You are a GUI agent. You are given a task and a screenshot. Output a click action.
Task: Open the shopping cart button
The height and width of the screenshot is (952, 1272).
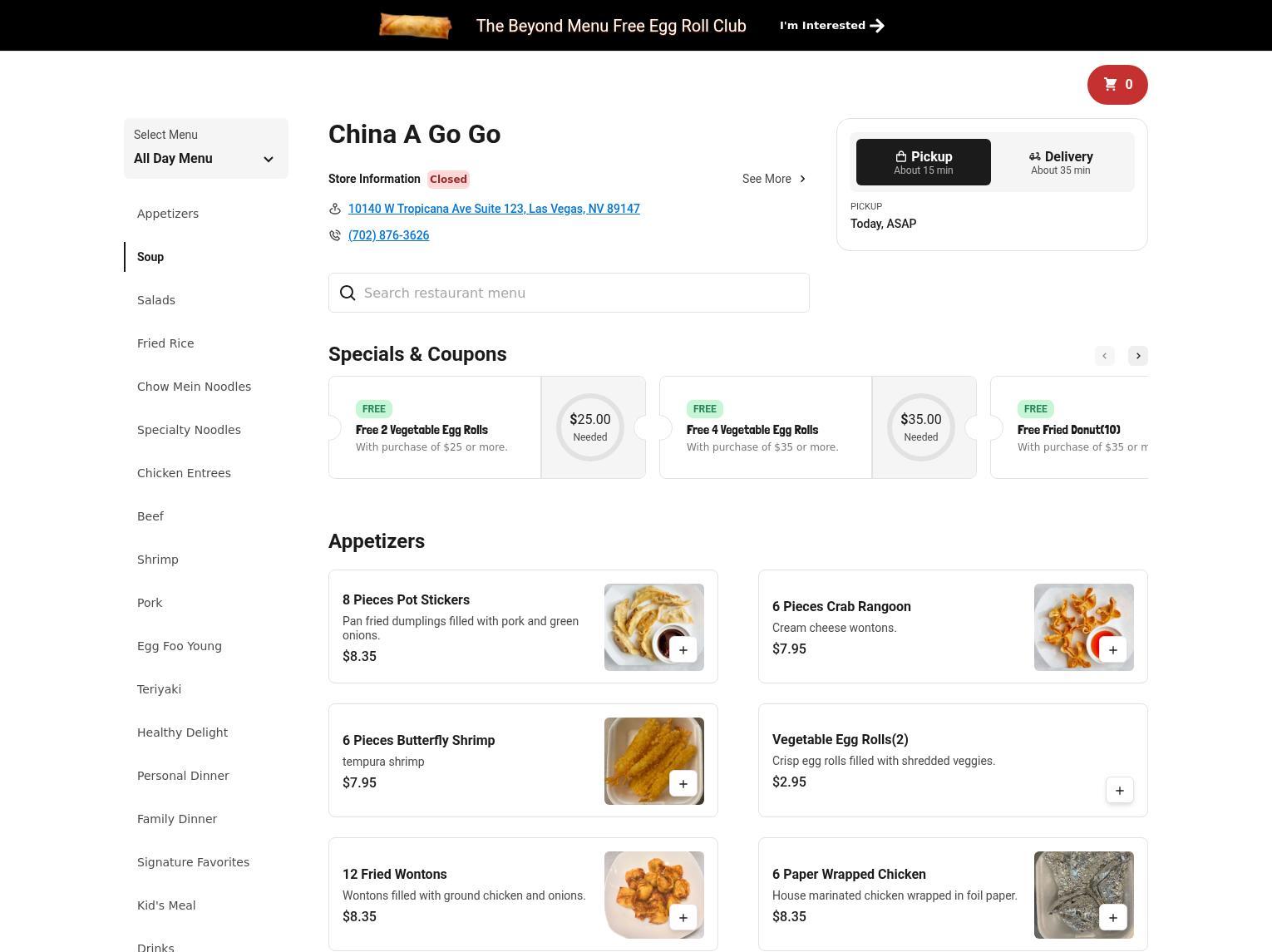coord(1117,84)
